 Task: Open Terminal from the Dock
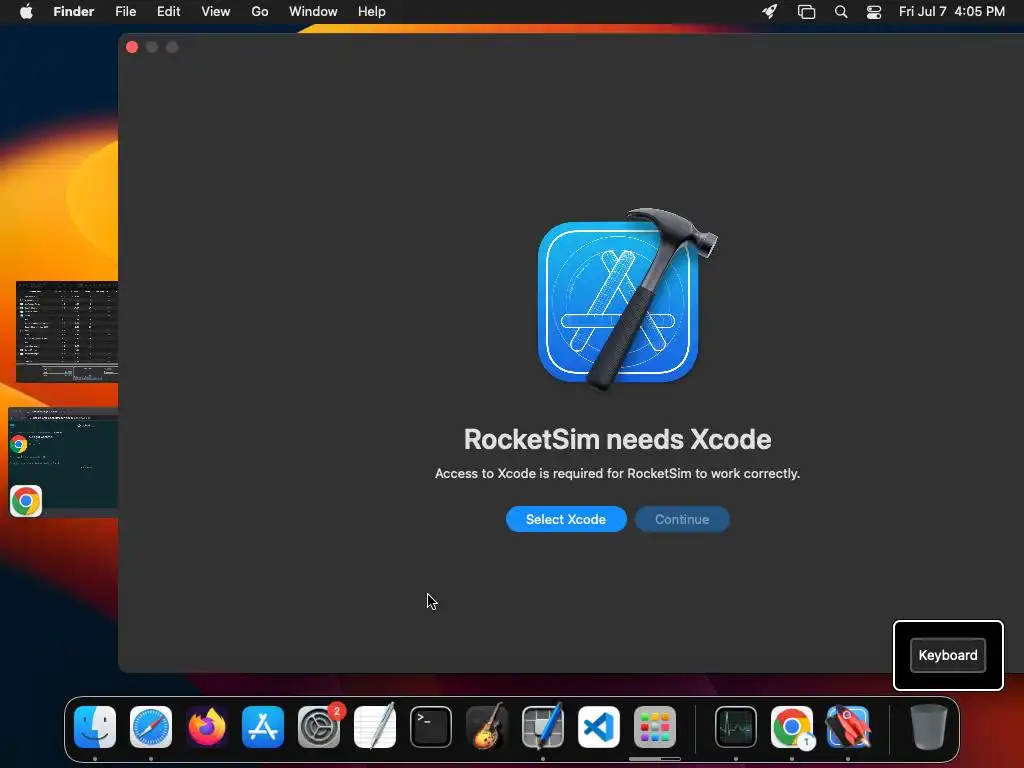(x=431, y=727)
